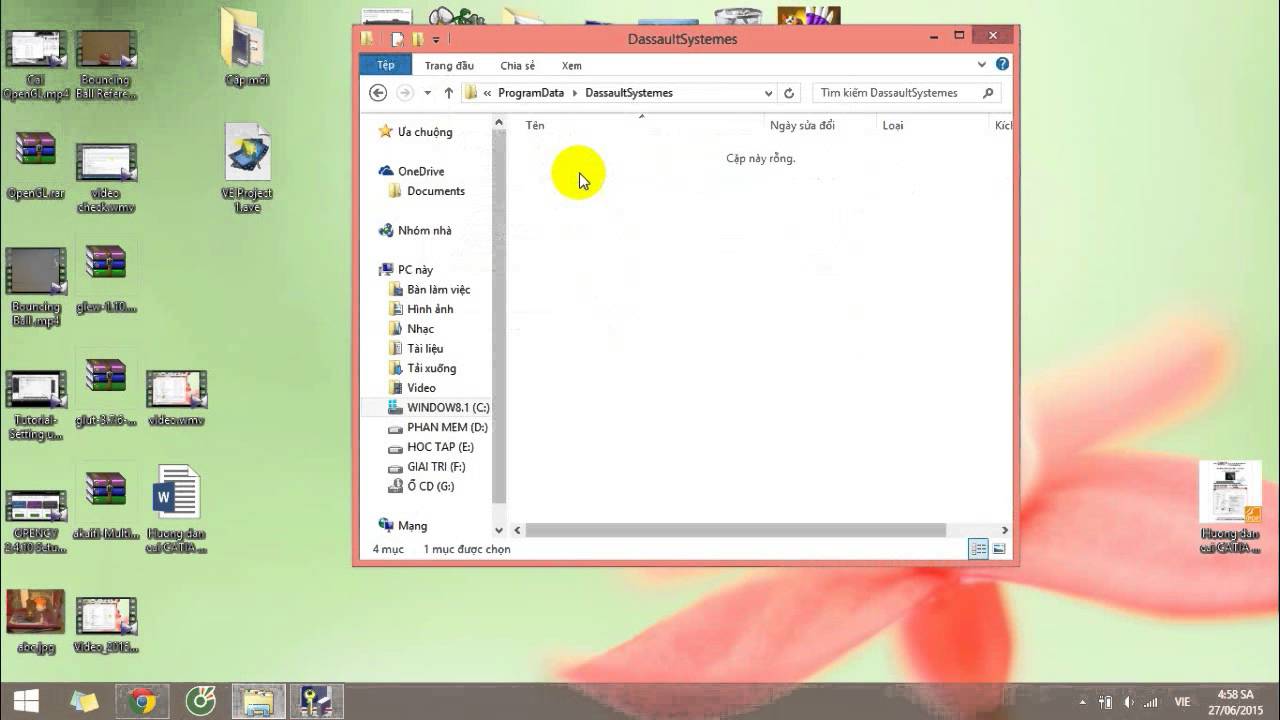Select the video check.wmv desktop file

106,179
